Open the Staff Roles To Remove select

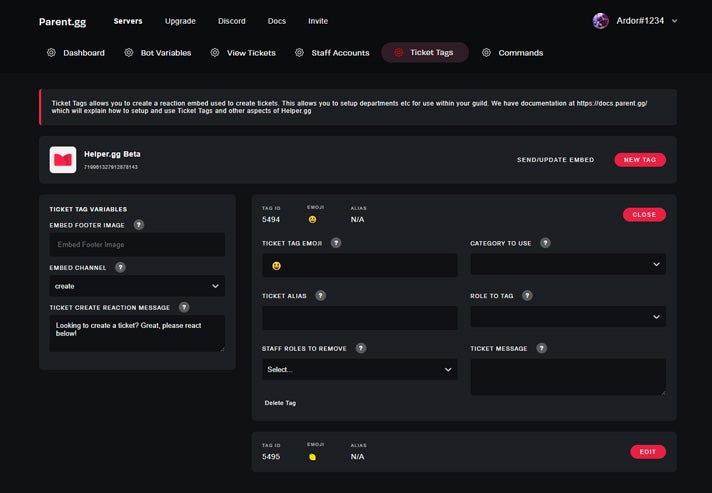pos(360,370)
